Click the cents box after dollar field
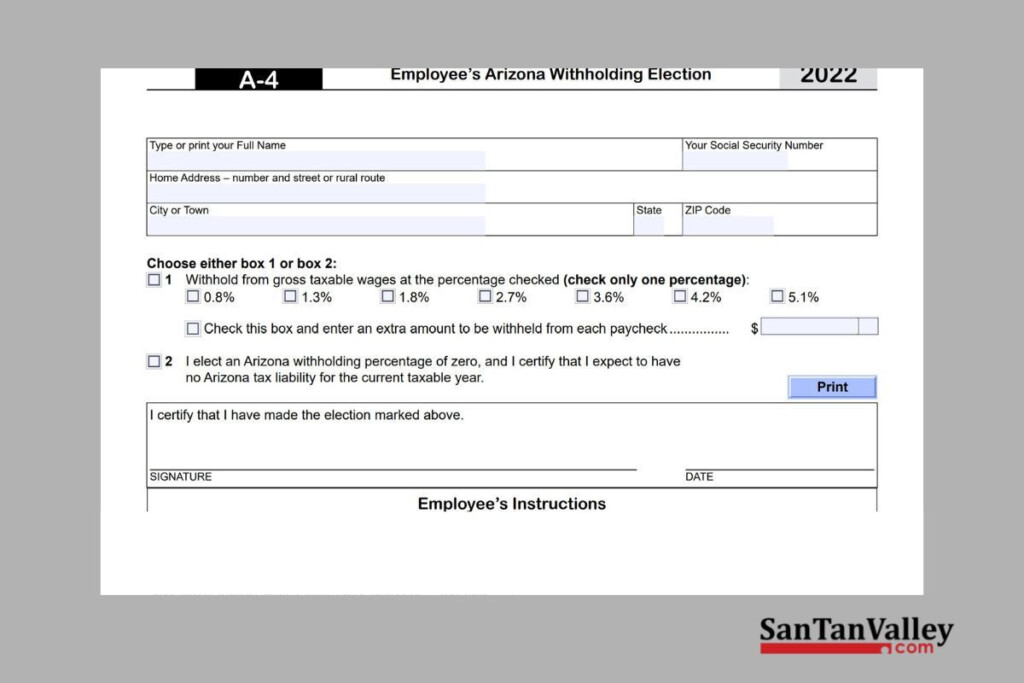 868,326
